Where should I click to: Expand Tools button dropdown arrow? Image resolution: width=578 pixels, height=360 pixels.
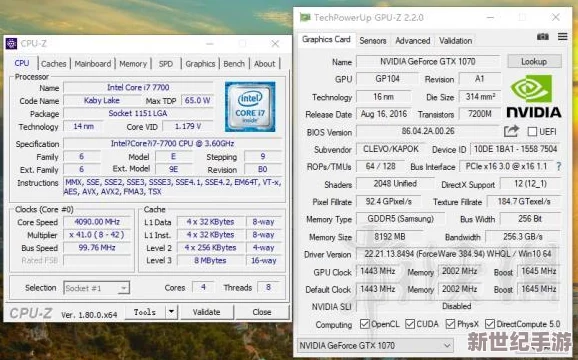pyautogui.click(x=171, y=312)
